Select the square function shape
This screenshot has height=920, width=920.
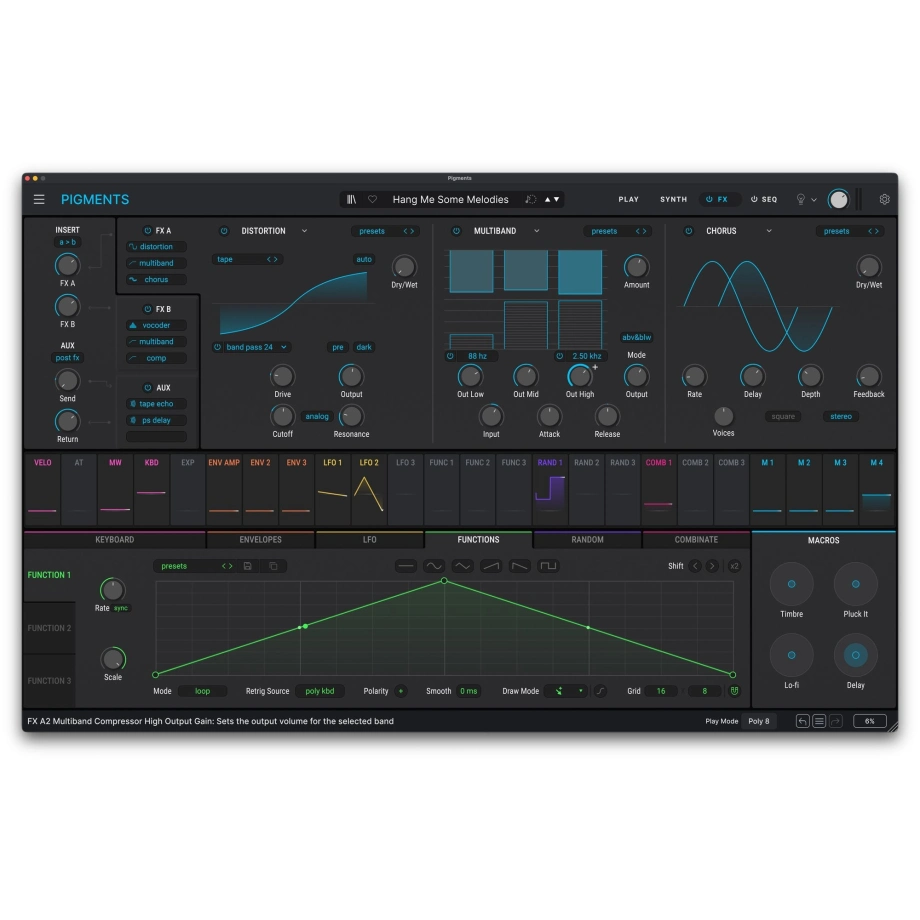tap(548, 566)
